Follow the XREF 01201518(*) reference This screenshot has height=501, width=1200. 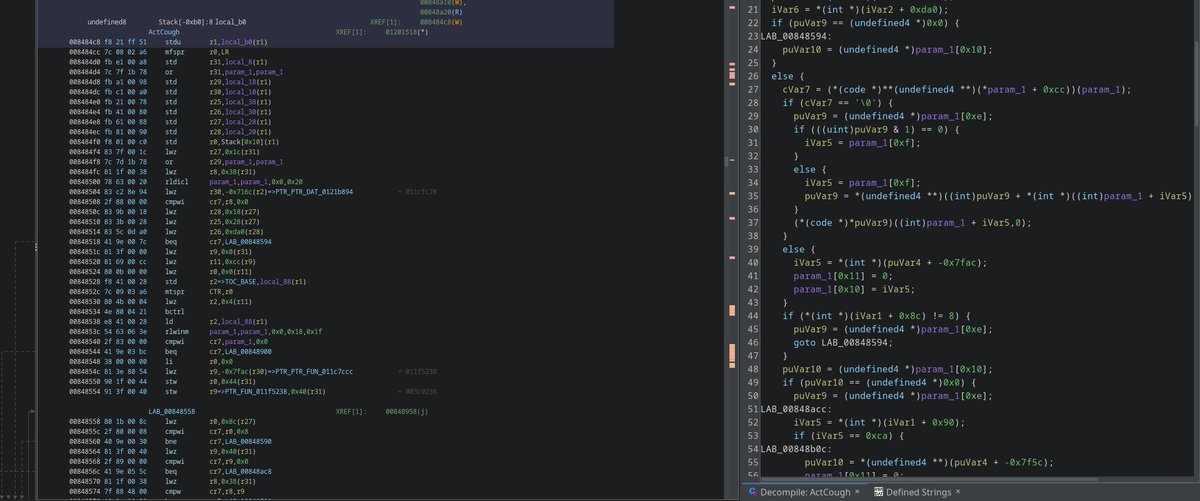pyautogui.click(x=406, y=32)
